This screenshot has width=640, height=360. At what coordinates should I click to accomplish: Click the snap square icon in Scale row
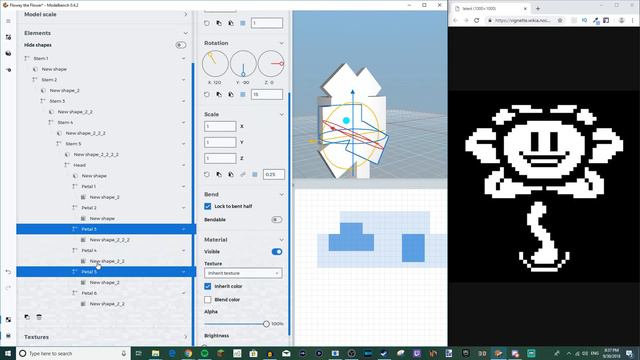[x=255, y=174]
